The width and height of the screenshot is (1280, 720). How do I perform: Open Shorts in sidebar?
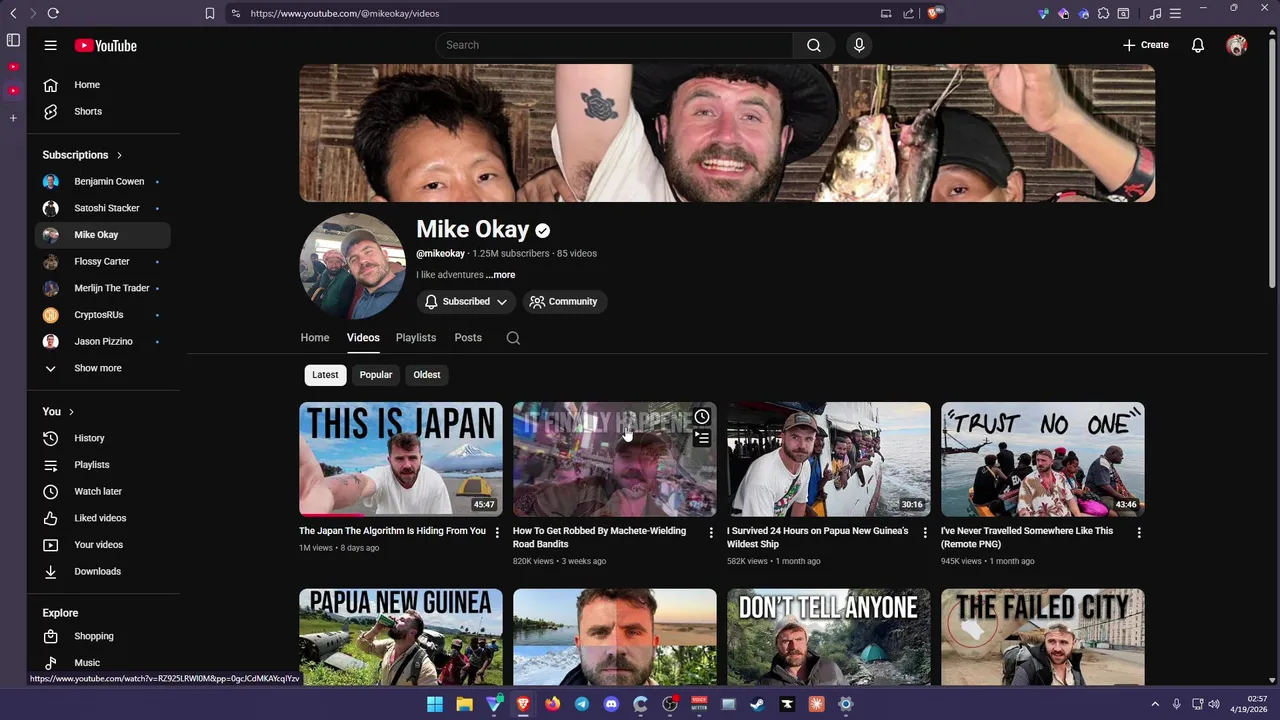point(103,111)
